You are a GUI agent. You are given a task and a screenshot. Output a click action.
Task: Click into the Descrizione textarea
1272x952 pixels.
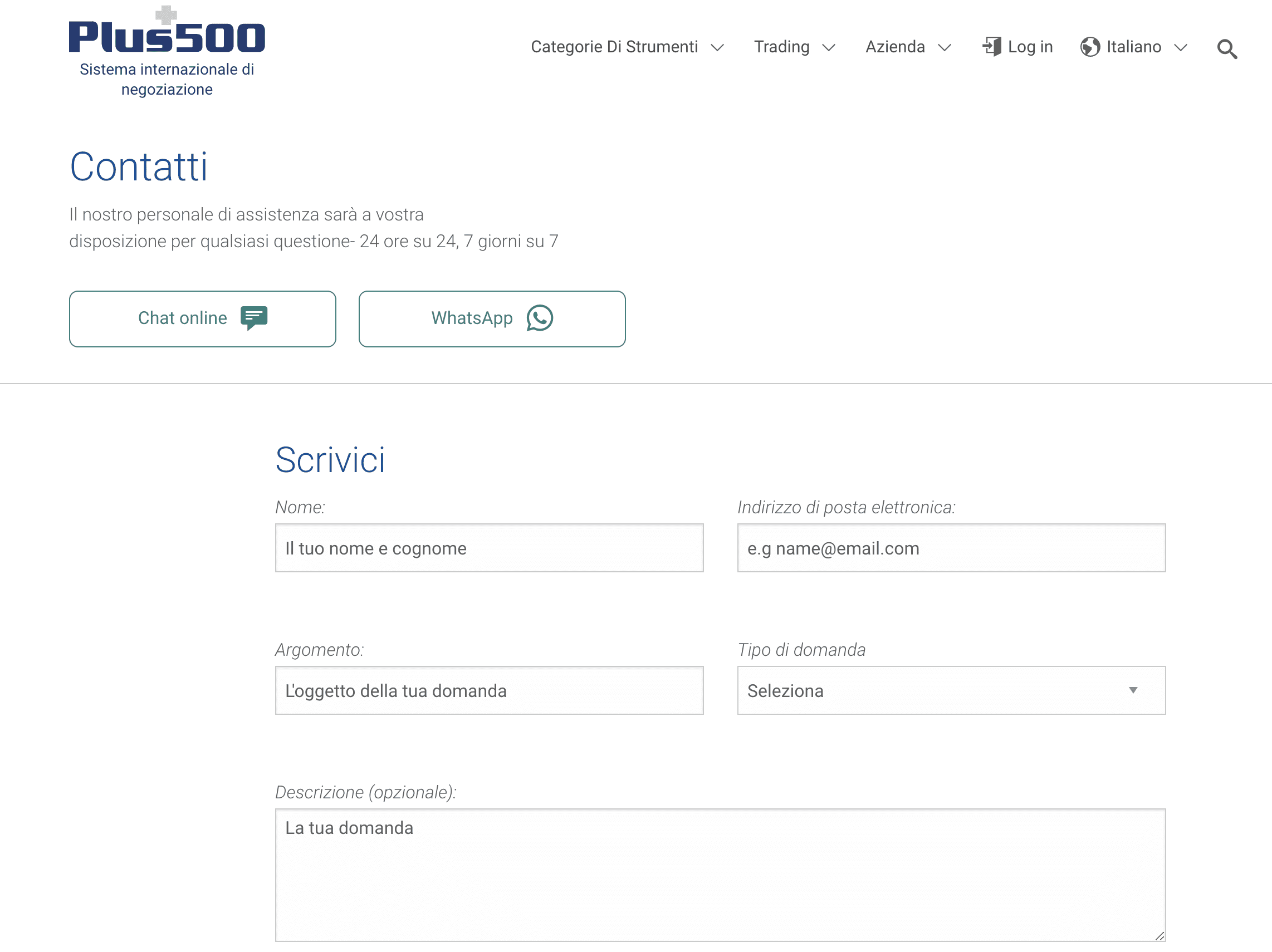click(x=720, y=874)
